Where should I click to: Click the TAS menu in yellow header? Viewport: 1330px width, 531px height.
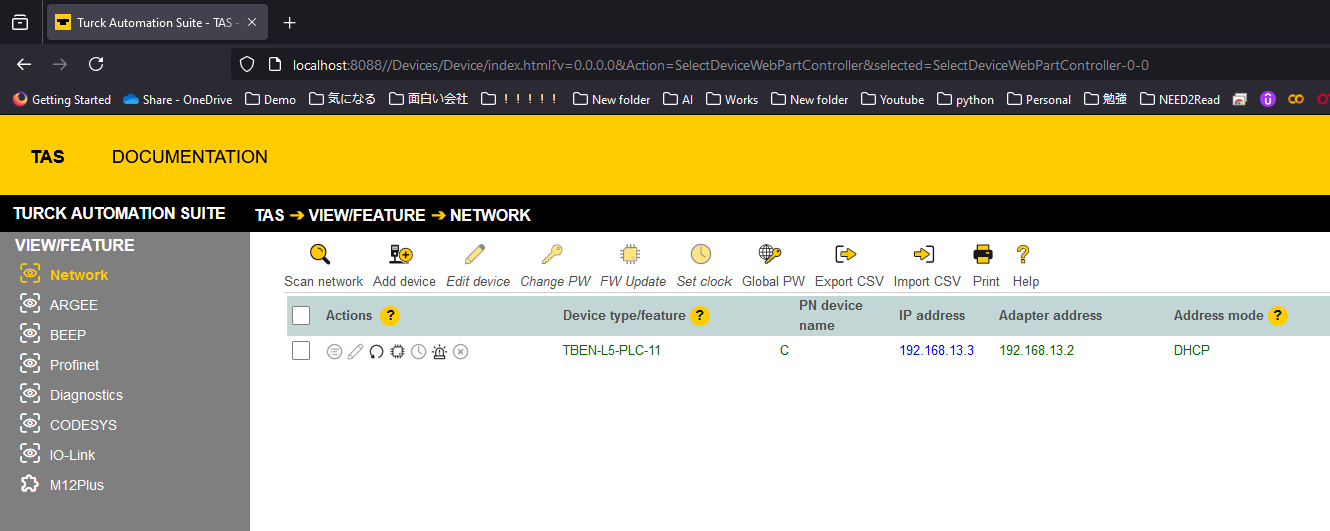pos(48,157)
